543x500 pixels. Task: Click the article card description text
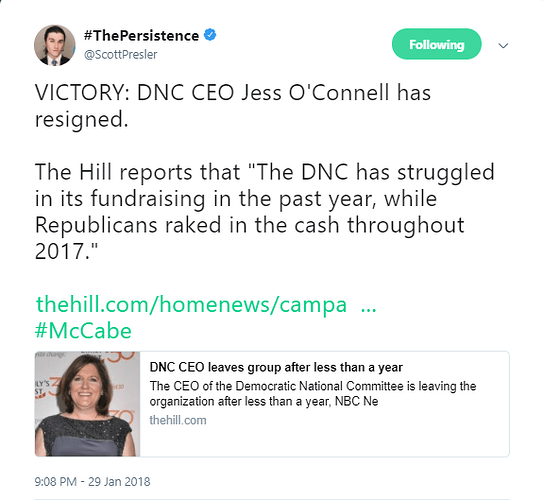tap(313, 394)
